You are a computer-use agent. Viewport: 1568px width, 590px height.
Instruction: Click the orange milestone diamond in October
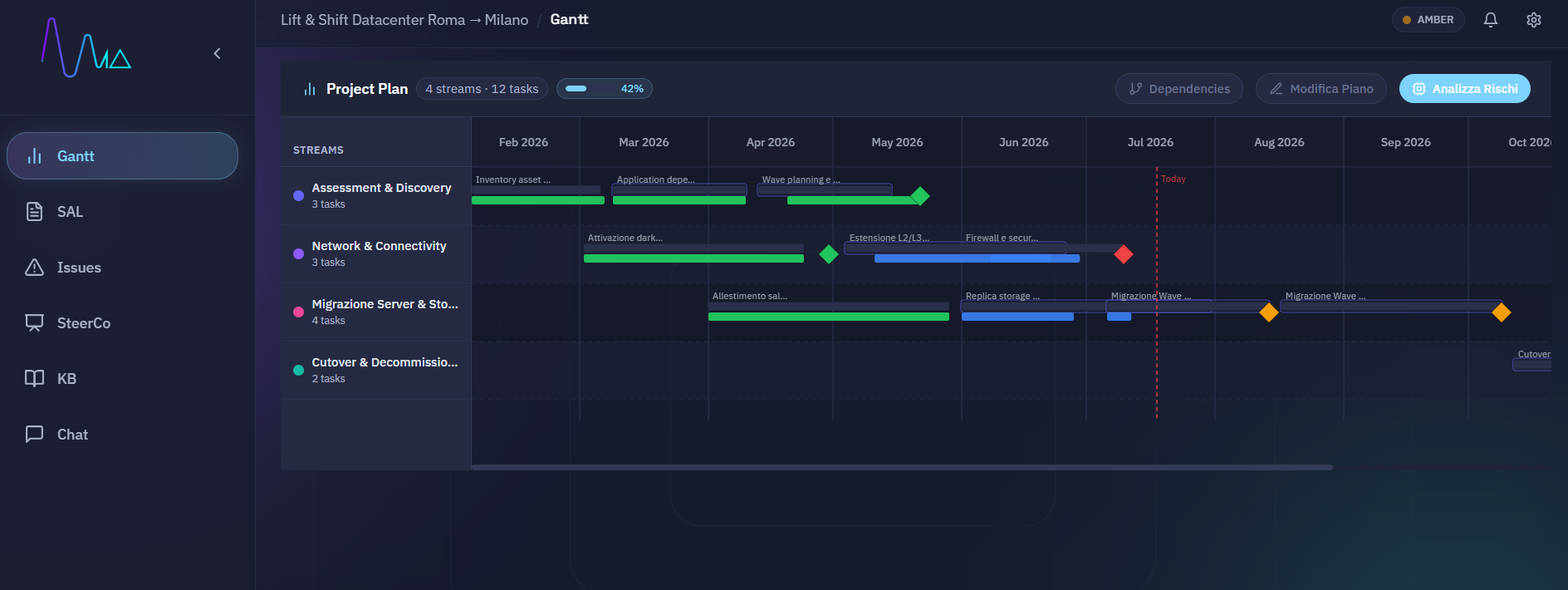coord(1502,312)
